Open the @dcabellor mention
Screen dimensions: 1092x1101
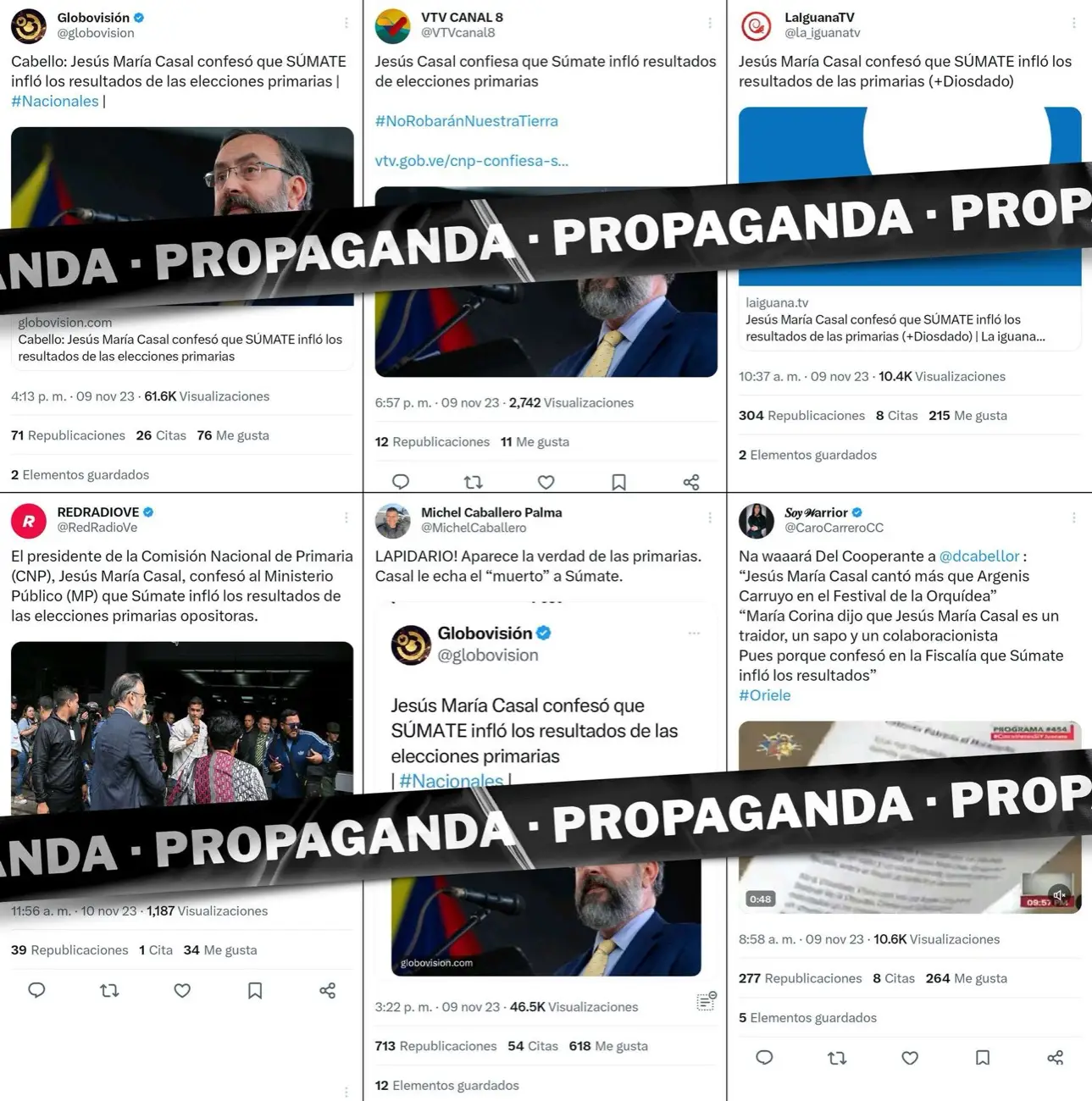coord(979,556)
